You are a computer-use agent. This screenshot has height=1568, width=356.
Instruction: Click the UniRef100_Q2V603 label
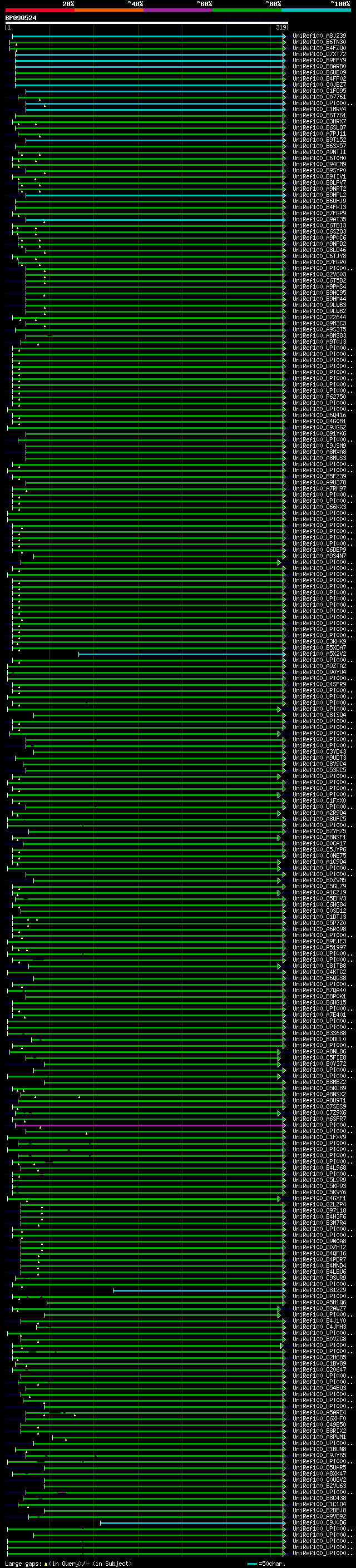pyautogui.click(x=319, y=275)
